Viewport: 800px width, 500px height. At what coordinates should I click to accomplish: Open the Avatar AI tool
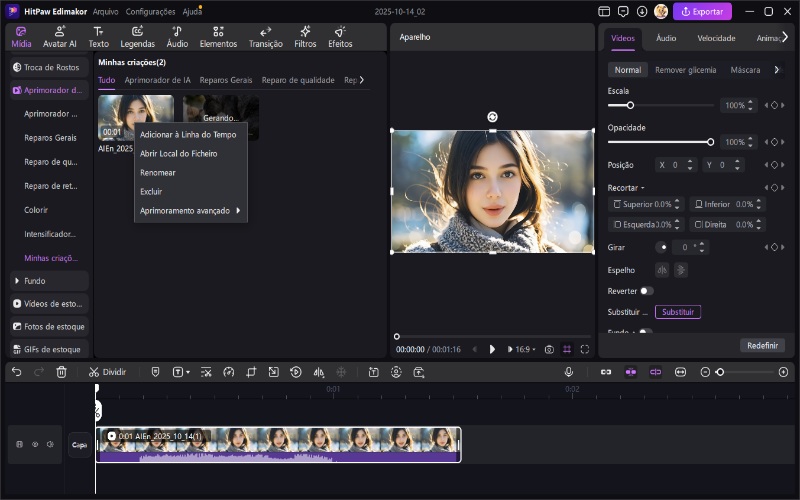[60, 37]
